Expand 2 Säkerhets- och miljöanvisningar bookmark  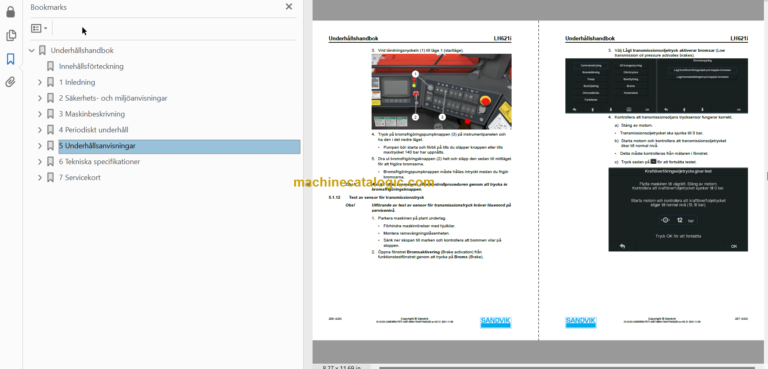[x=40, y=98]
